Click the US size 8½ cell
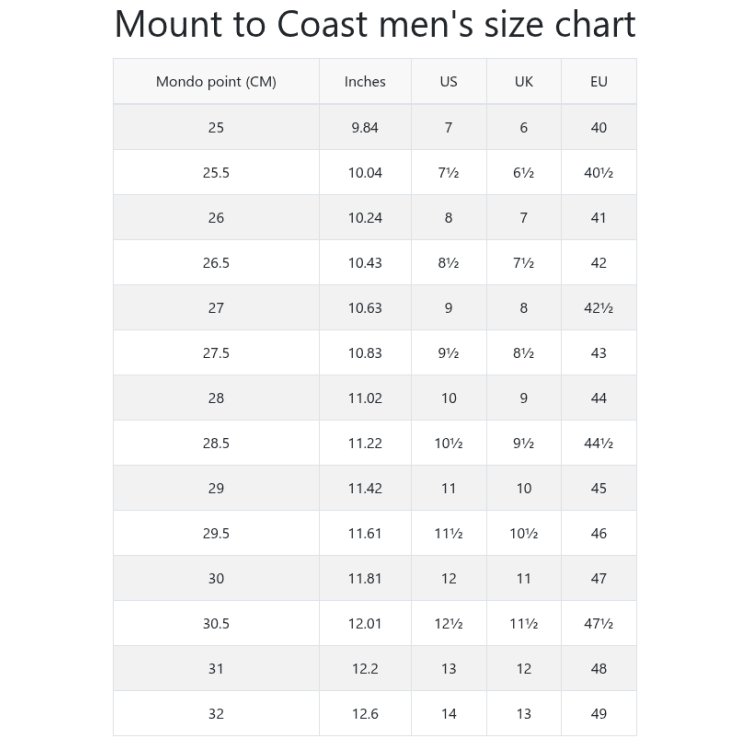Image resolution: width=750 pixels, height=750 pixels. pyautogui.click(x=448, y=263)
